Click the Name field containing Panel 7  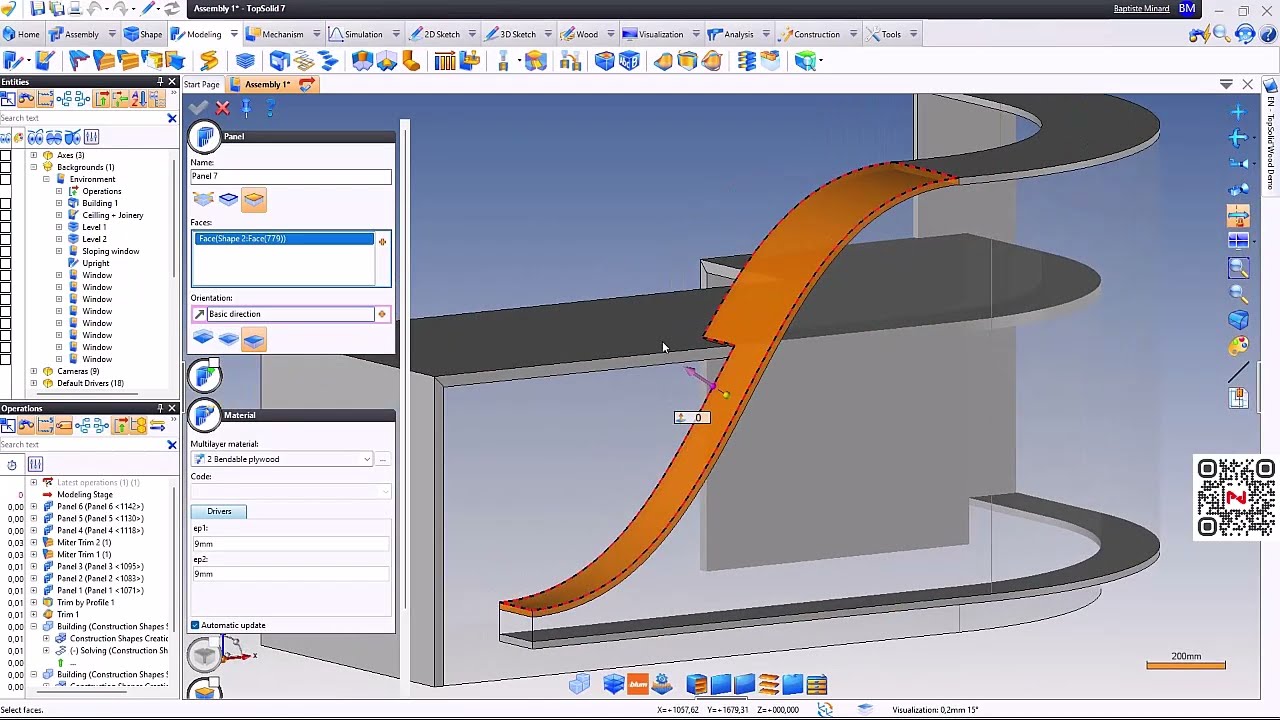(291, 176)
